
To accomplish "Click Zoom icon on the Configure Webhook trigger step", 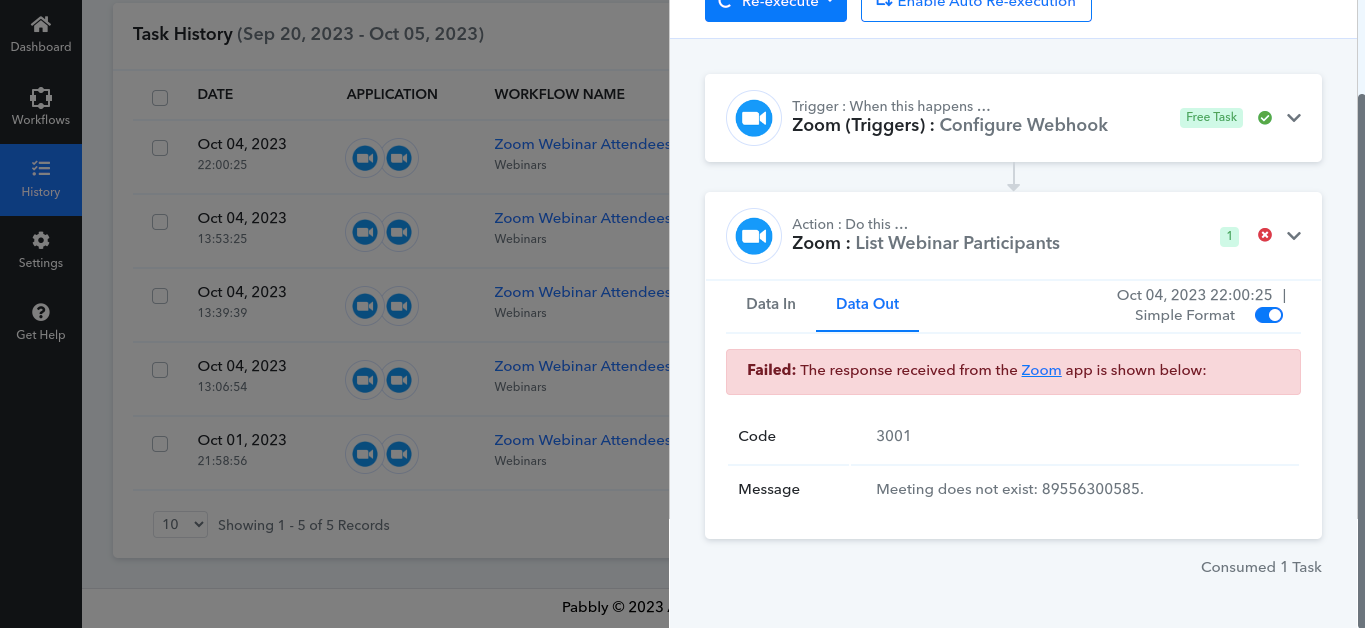I will (x=754, y=118).
